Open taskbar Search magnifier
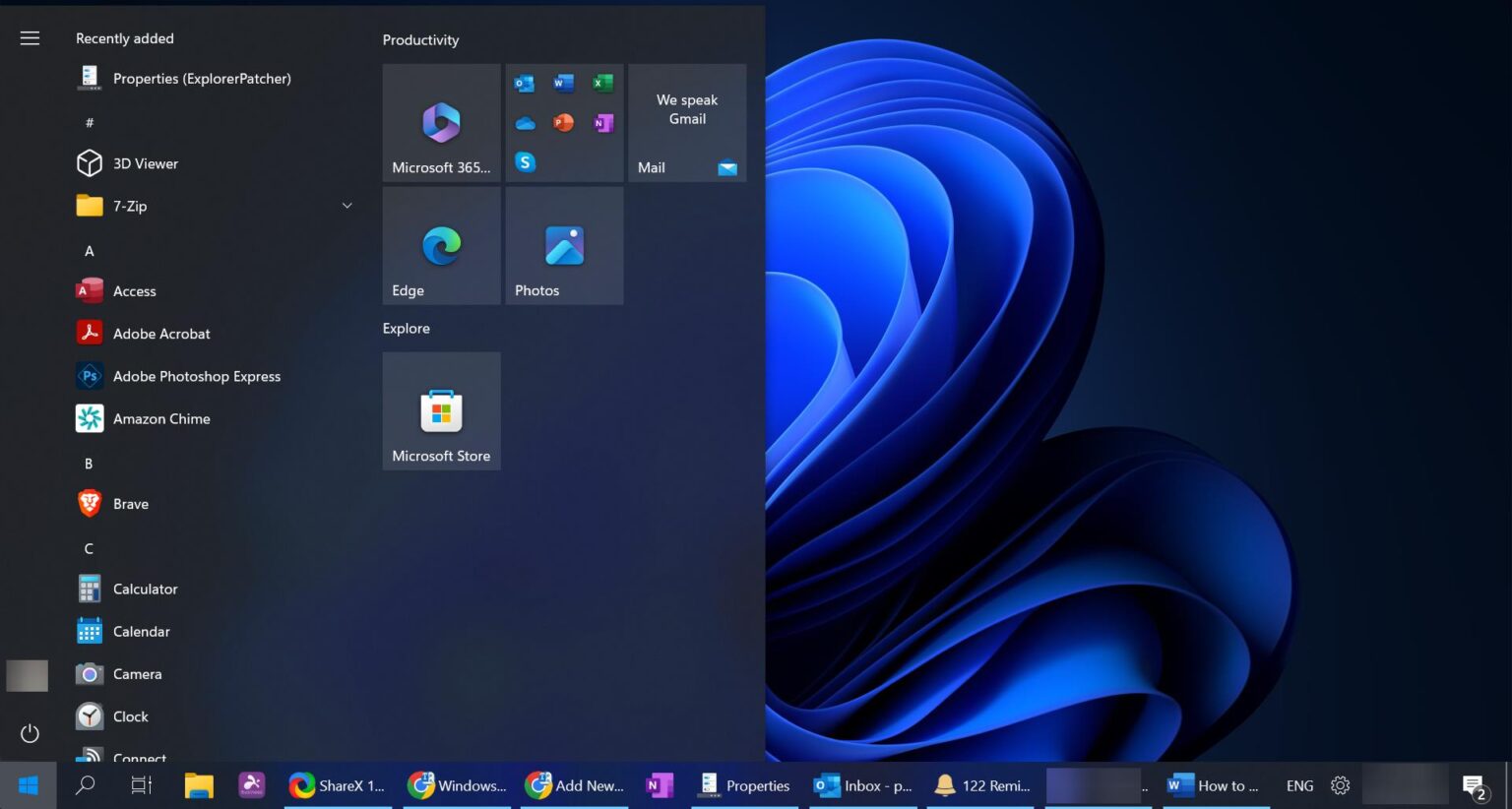Screen dimensions: 1512x809 pos(86,785)
